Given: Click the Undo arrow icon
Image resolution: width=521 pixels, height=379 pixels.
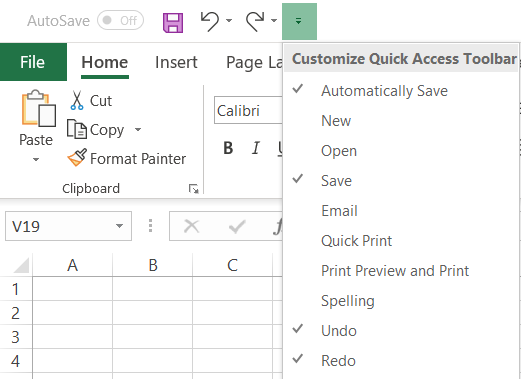Looking at the screenshot, I should pyautogui.click(x=210, y=21).
